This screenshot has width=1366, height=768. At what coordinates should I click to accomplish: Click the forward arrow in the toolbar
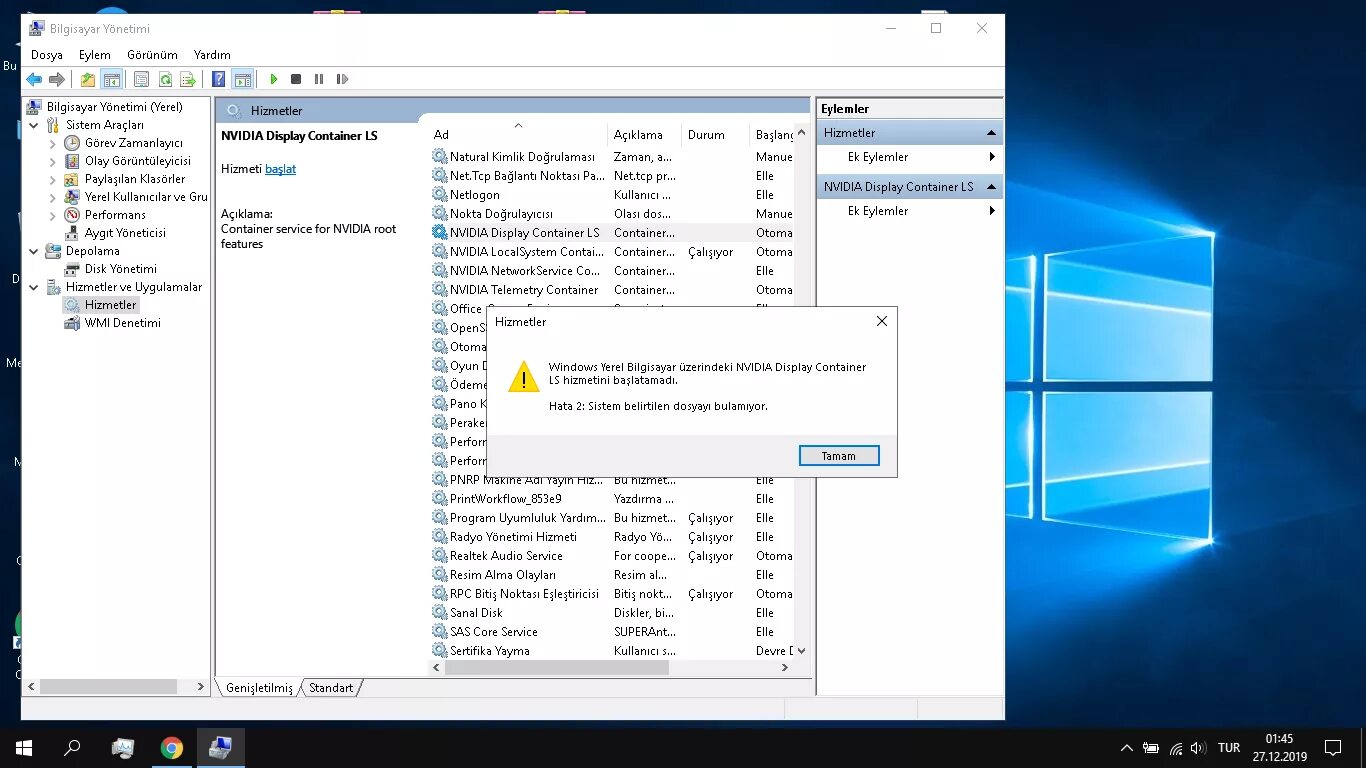[x=57, y=79]
